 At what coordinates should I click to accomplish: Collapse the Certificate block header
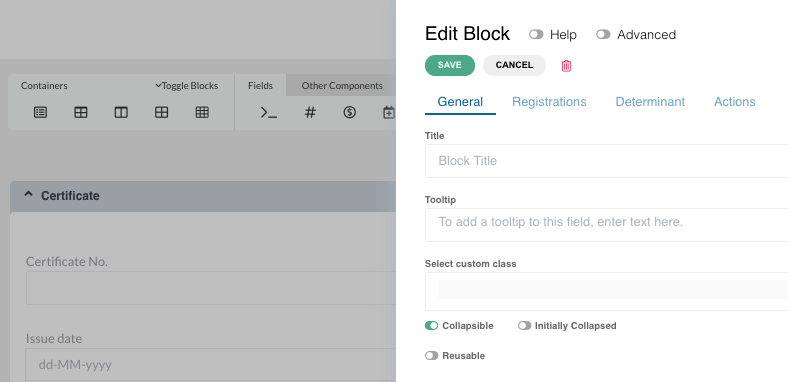tap(203, 196)
